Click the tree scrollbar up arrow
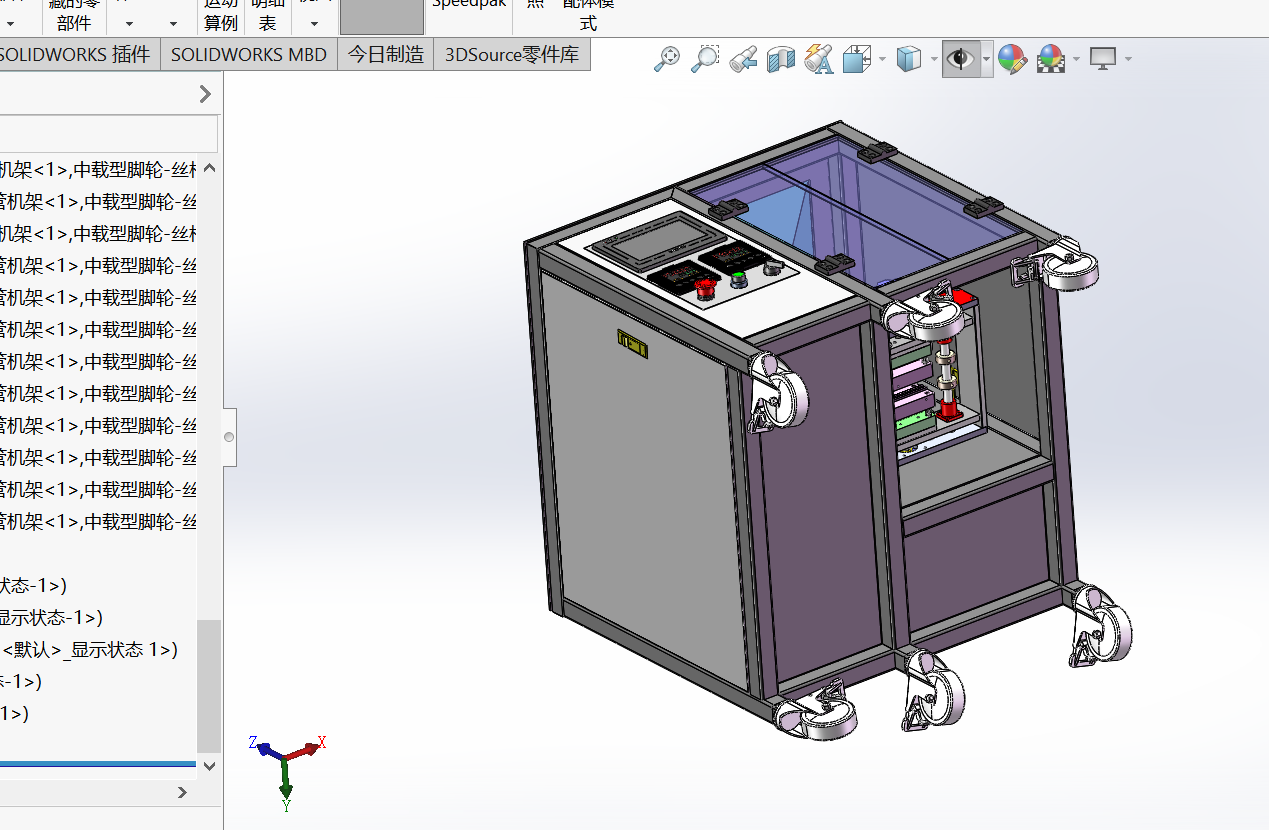This screenshot has width=1269, height=830. (x=209, y=168)
